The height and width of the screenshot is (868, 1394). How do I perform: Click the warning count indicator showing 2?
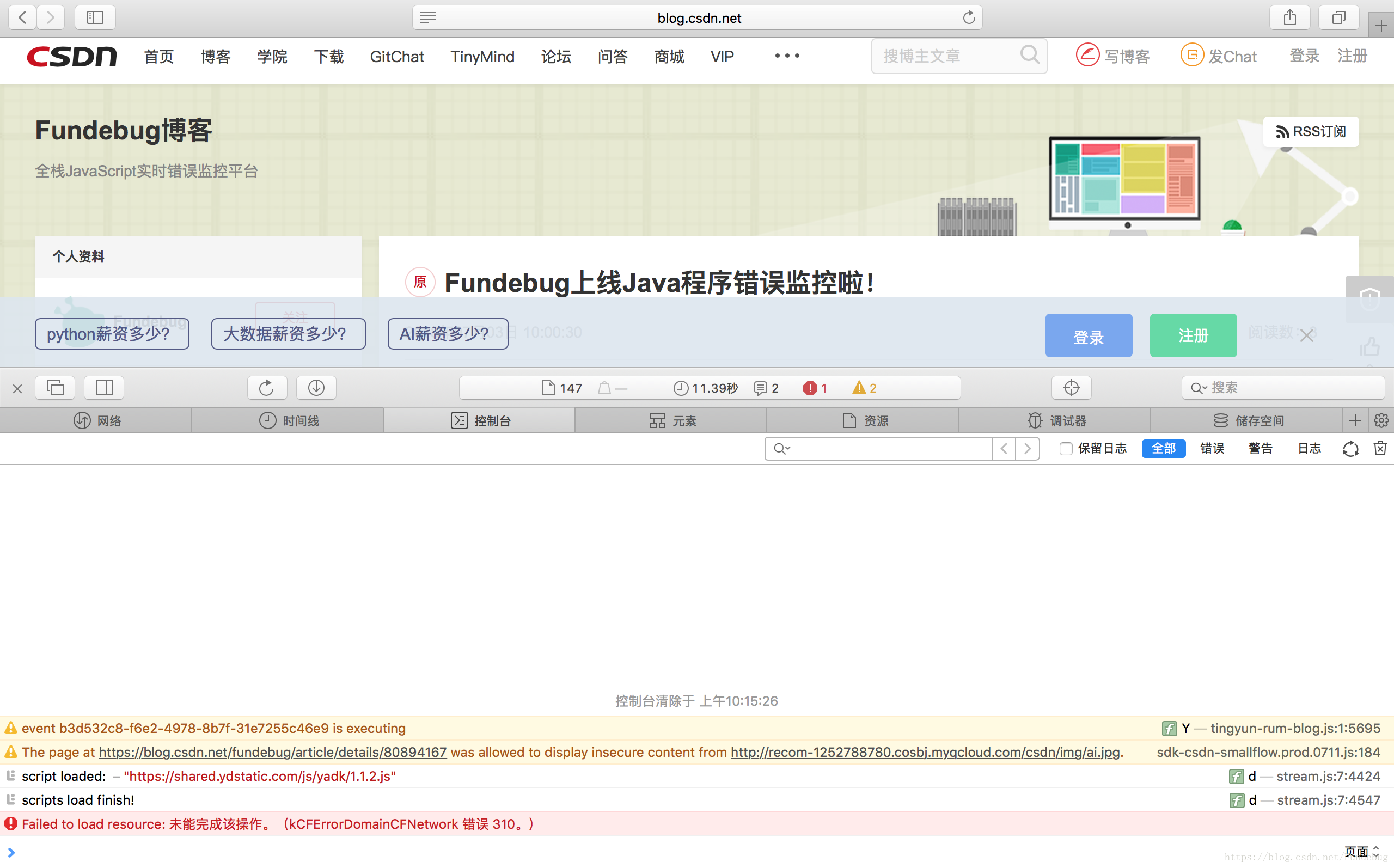tap(864, 388)
